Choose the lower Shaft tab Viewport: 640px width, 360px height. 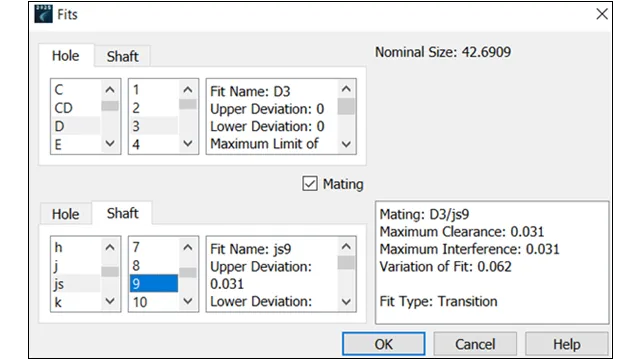122,213
